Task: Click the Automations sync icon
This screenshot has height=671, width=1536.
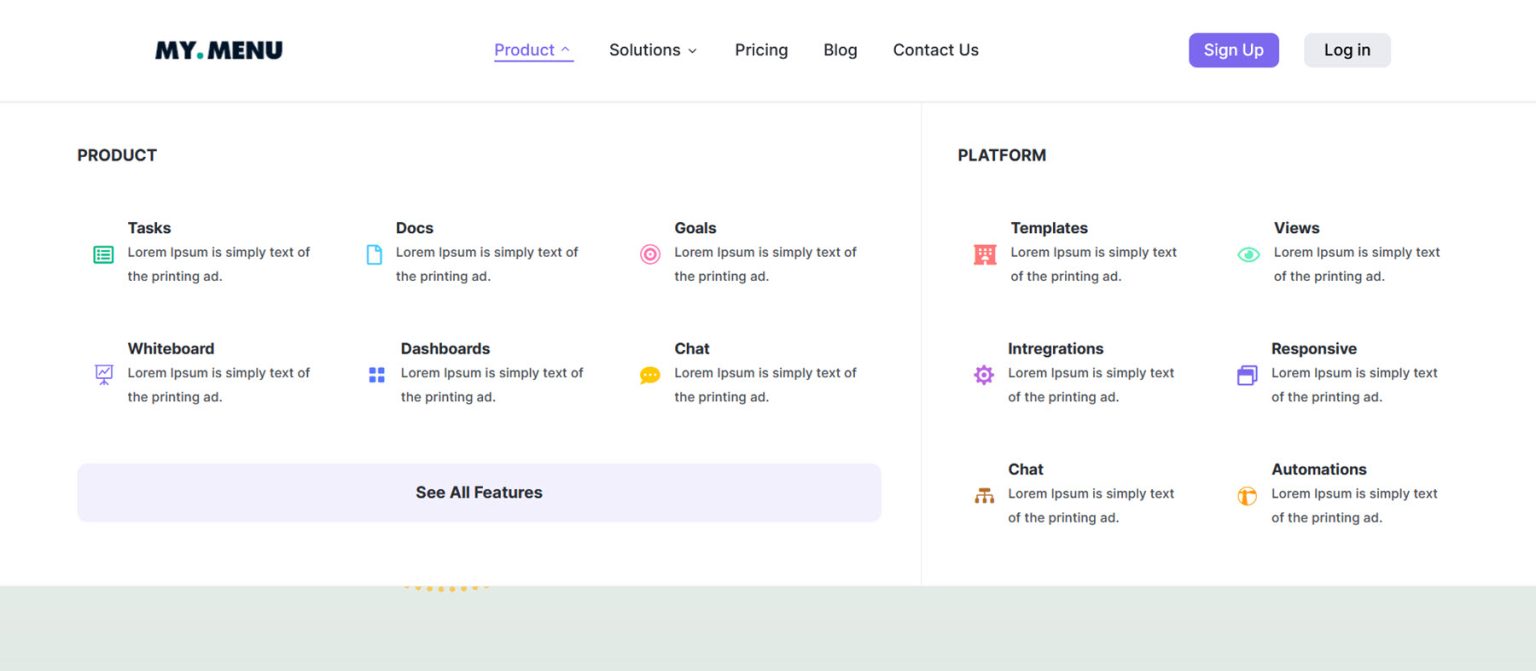Action: coord(1247,495)
